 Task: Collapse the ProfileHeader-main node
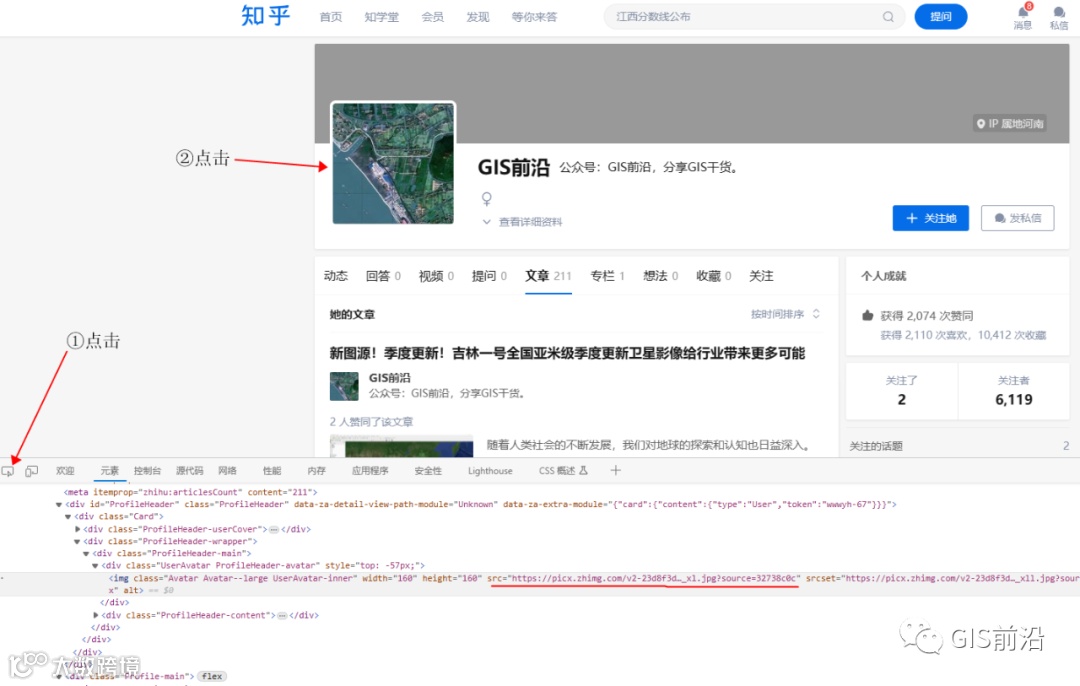(x=86, y=554)
